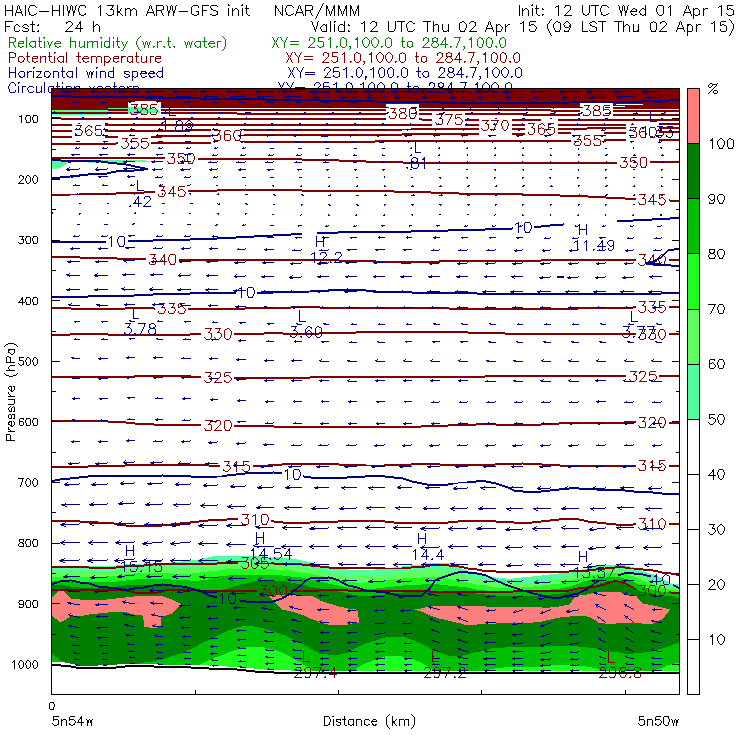Image resolution: width=740 pixels, height=740 pixels.
Task: Click the "HAIC-HIWC 13km ARW-GFS init" title
Action: (127, 10)
